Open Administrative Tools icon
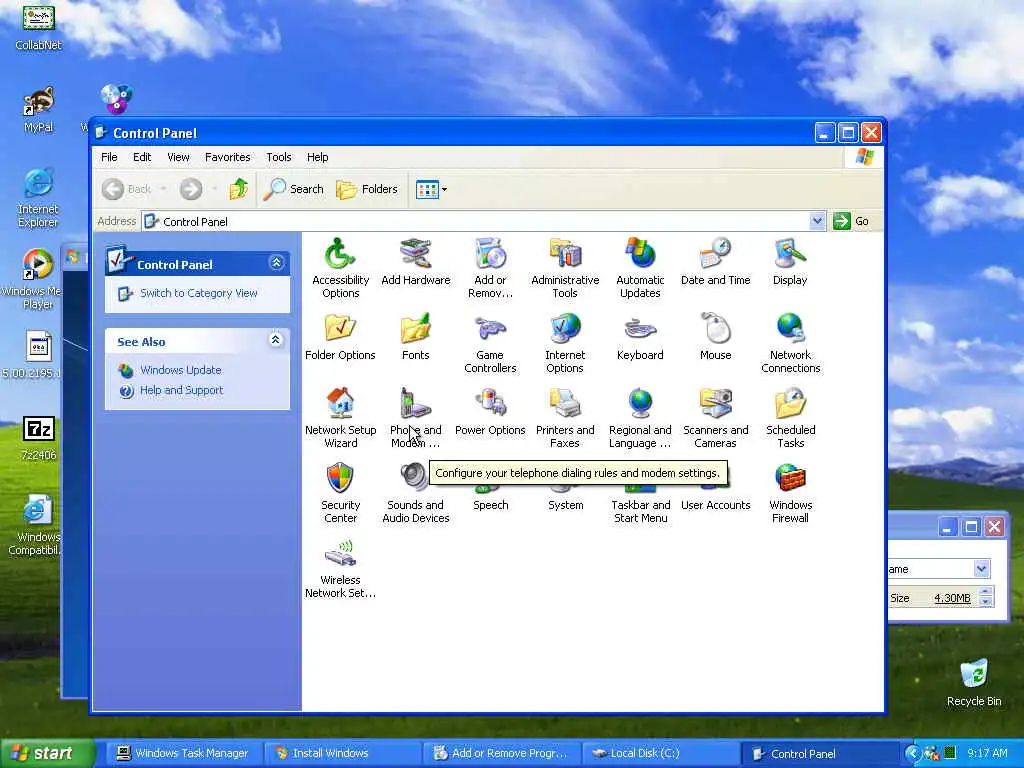 pyautogui.click(x=565, y=268)
